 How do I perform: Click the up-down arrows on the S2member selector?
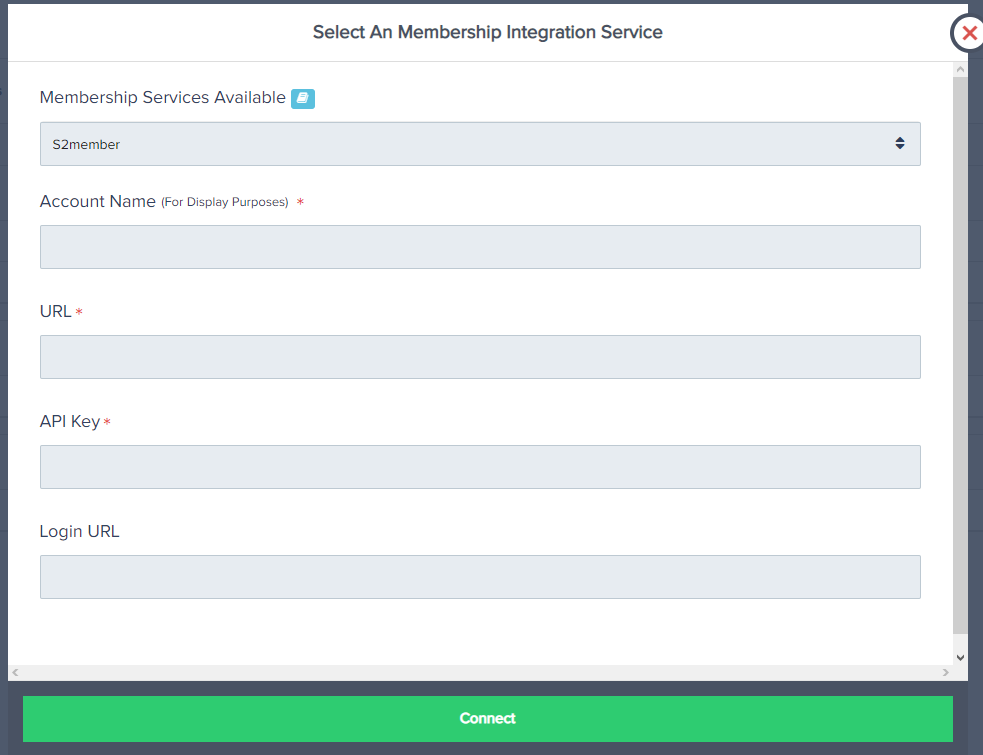[900, 144]
